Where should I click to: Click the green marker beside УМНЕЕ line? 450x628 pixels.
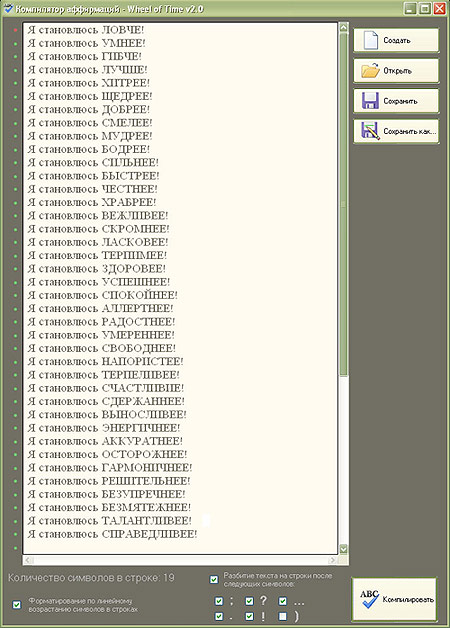(16, 44)
